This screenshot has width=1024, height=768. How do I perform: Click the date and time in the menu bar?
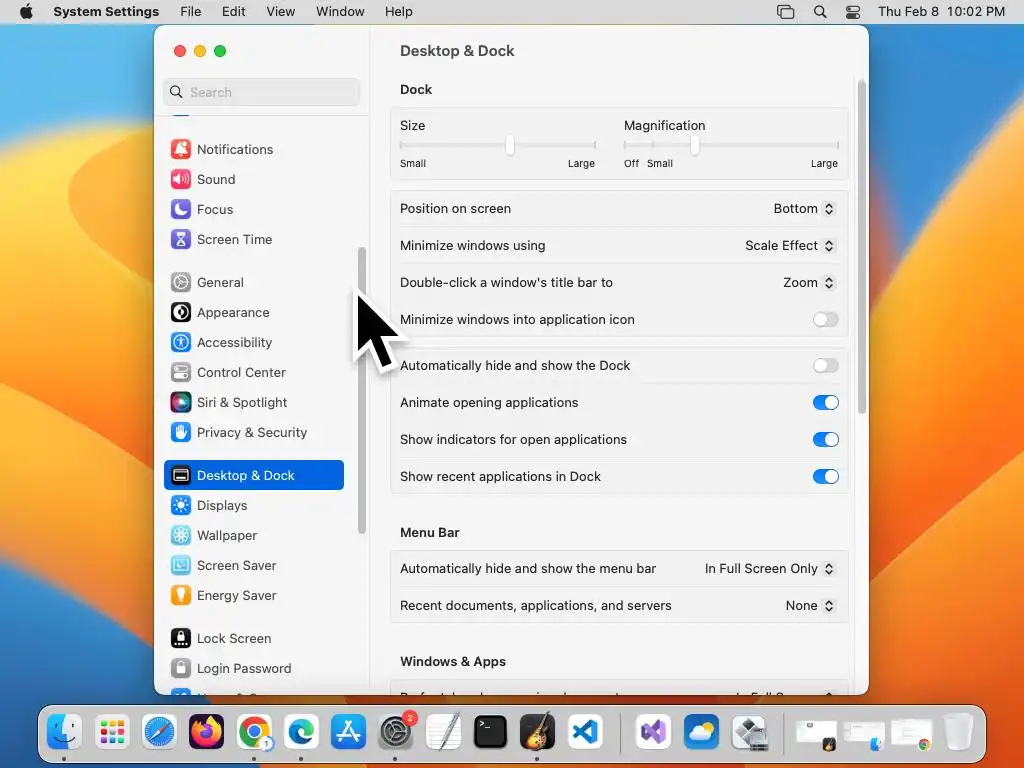tap(941, 12)
